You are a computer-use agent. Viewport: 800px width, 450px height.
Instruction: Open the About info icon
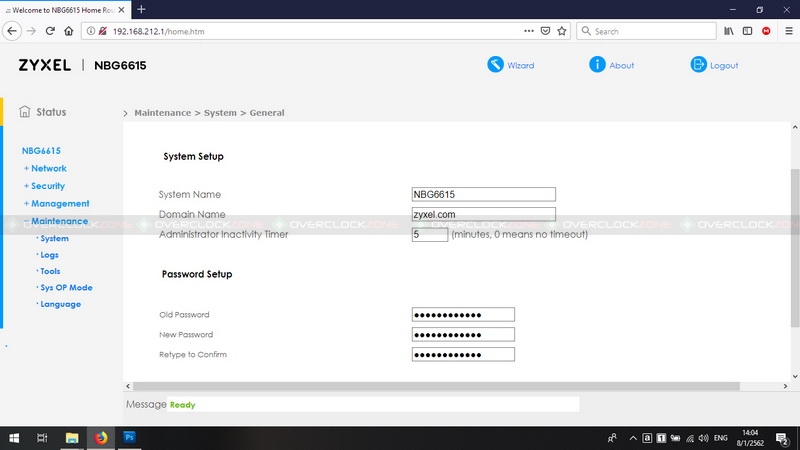click(x=597, y=64)
